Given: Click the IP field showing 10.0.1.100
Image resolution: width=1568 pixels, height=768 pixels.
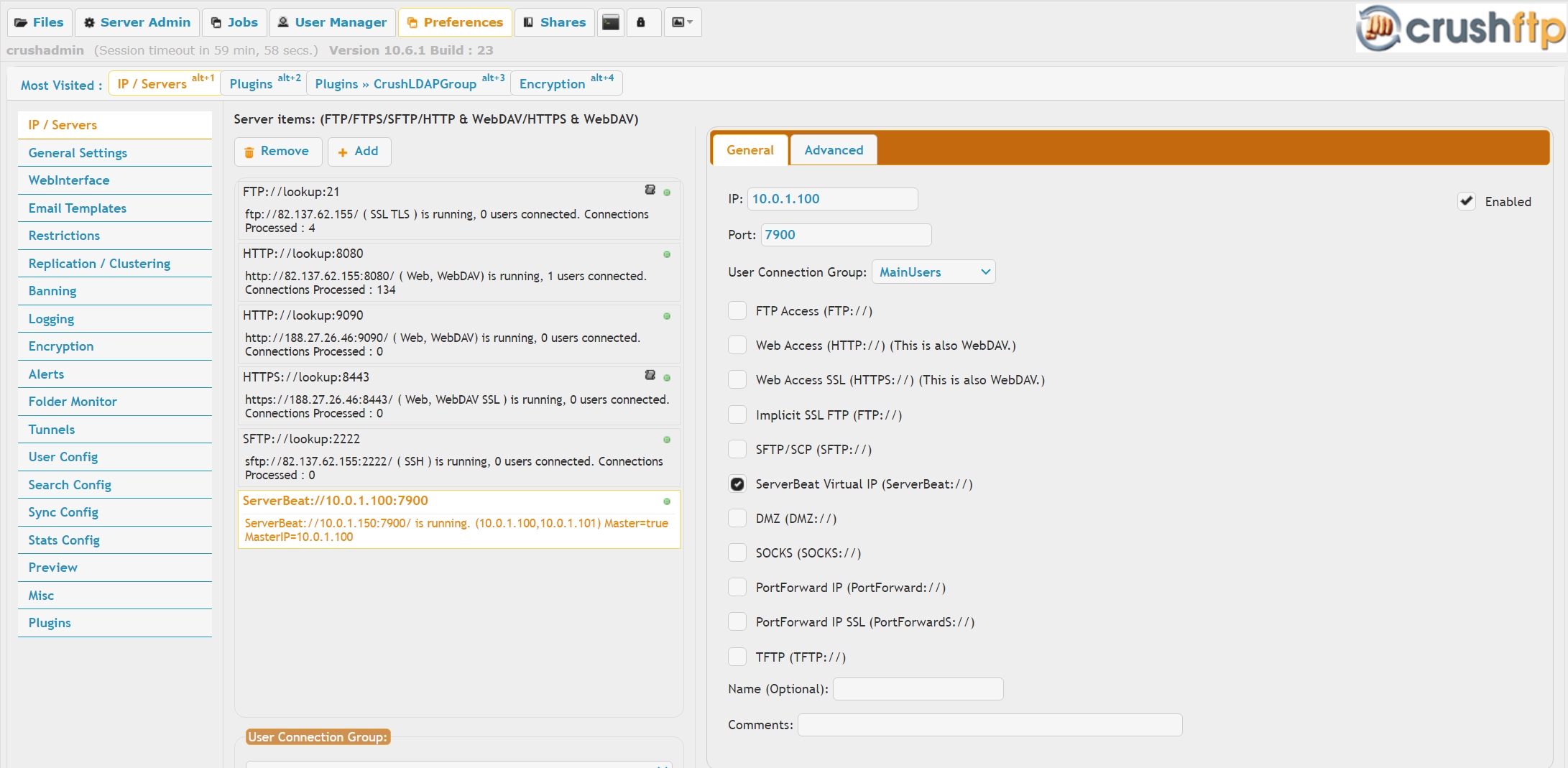Looking at the screenshot, I should point(832,199).
